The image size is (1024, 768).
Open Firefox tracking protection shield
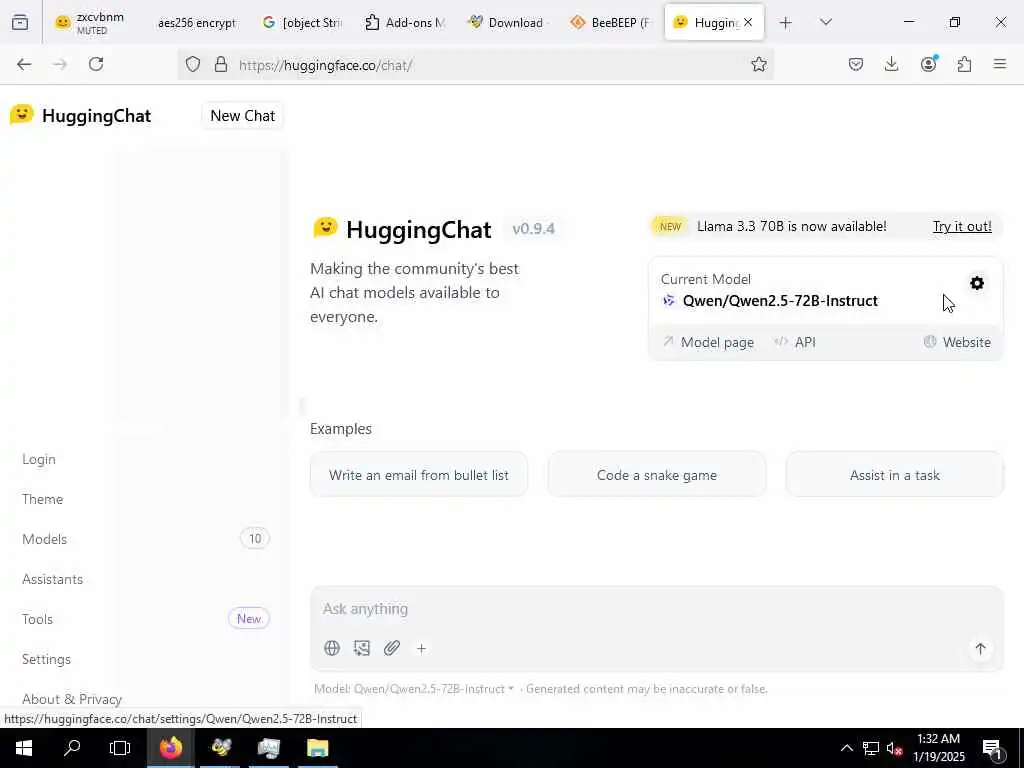coord(193,64)
